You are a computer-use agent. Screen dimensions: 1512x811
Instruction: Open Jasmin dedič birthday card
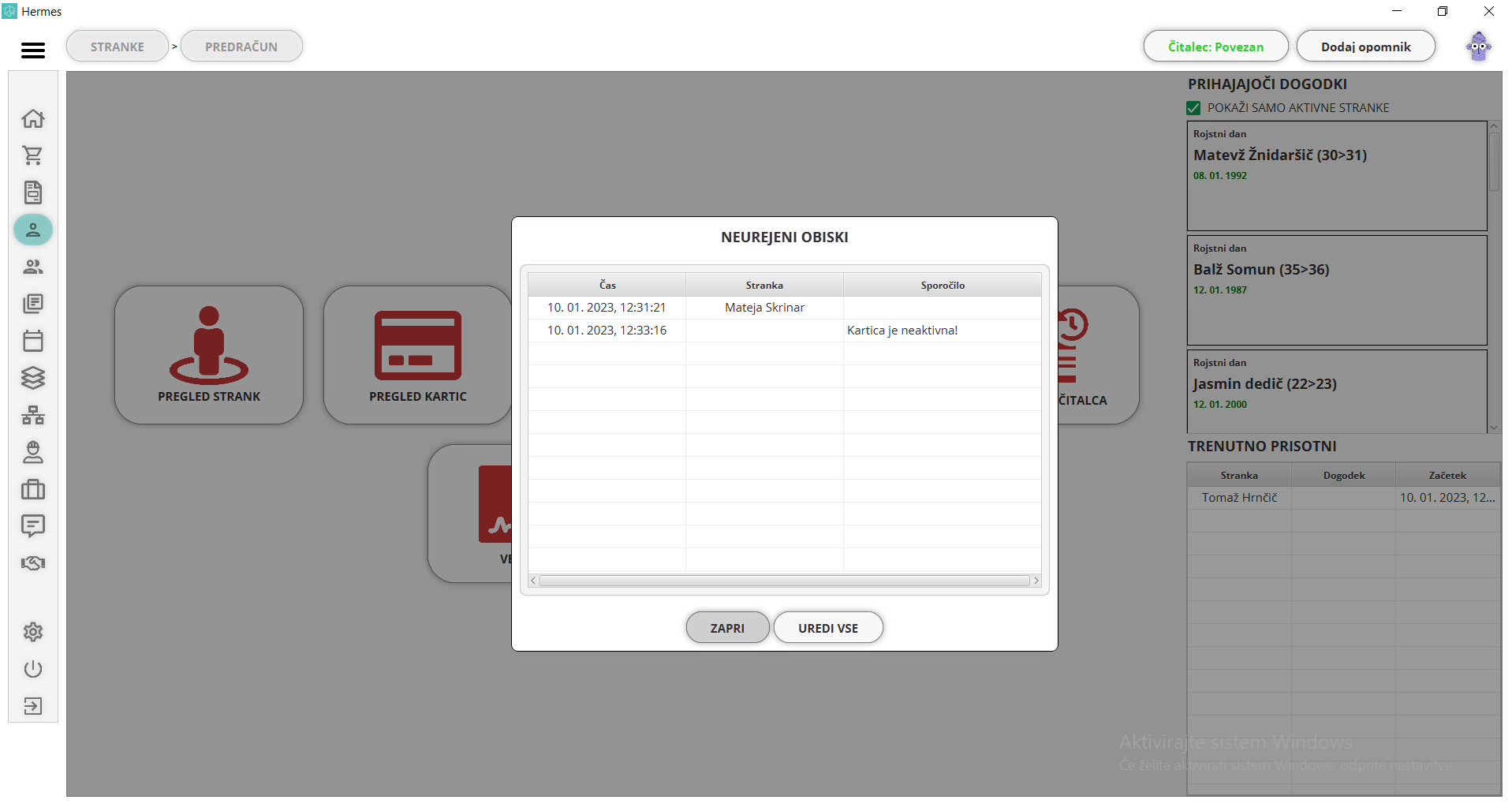click(x=1337, y=392)
